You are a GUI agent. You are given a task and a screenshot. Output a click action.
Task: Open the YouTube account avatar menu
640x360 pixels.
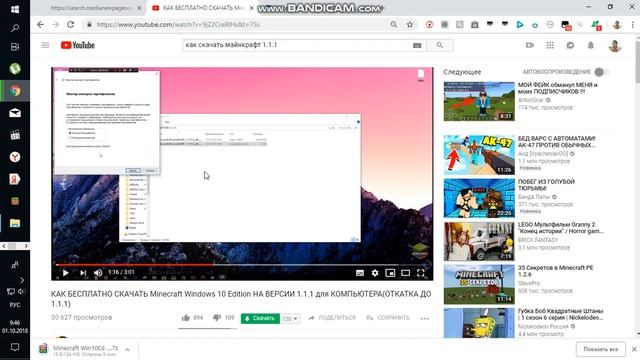(x=615, y=45)
